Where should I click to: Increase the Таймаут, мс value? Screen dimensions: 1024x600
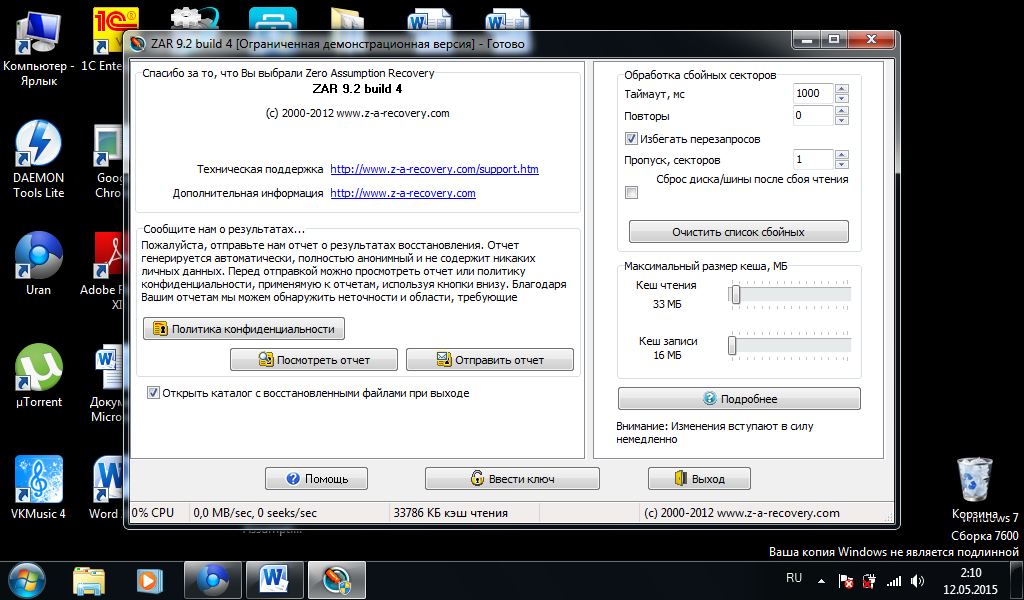click(x=842, y=89)
